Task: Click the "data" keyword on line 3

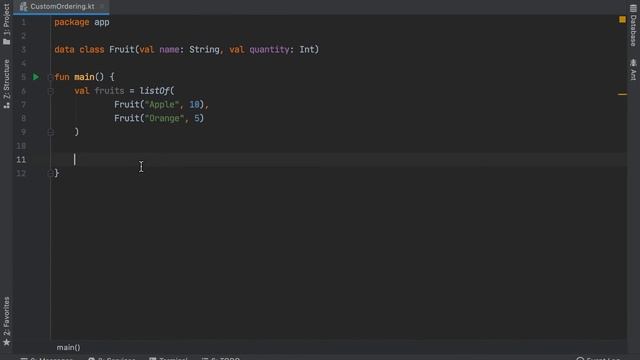Action: [64, 50]
